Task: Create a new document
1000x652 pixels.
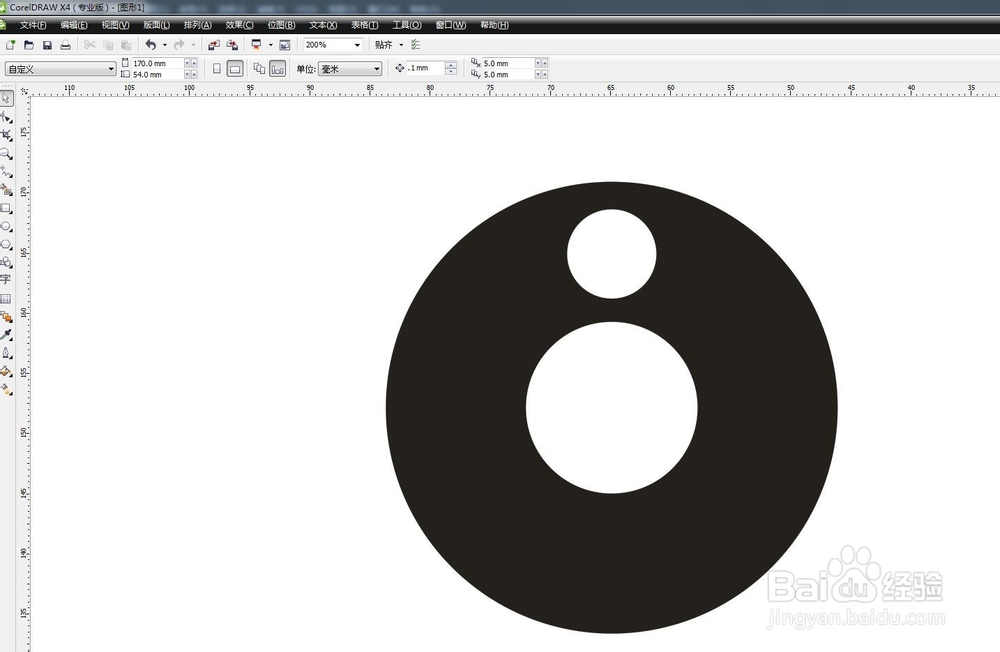Action: 10,45
